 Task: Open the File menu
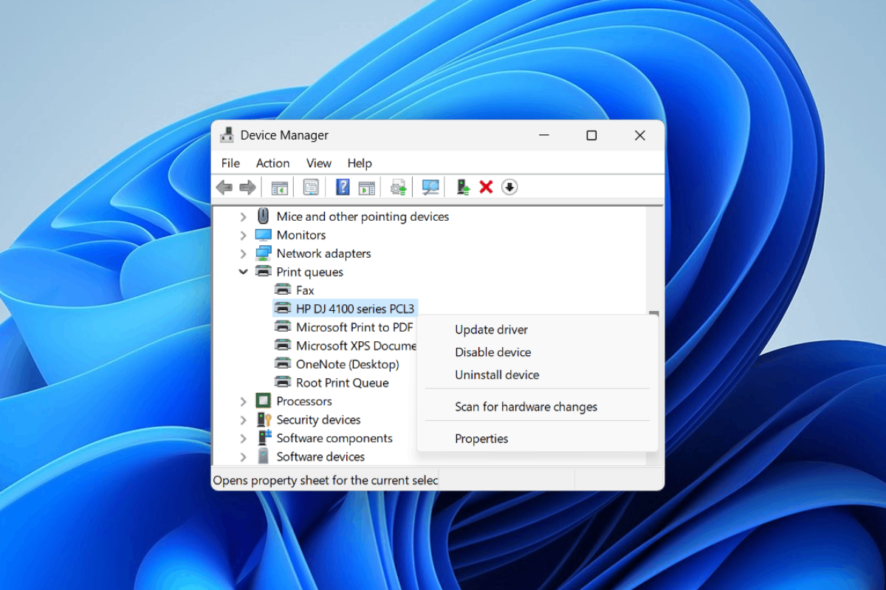[230, 163]
